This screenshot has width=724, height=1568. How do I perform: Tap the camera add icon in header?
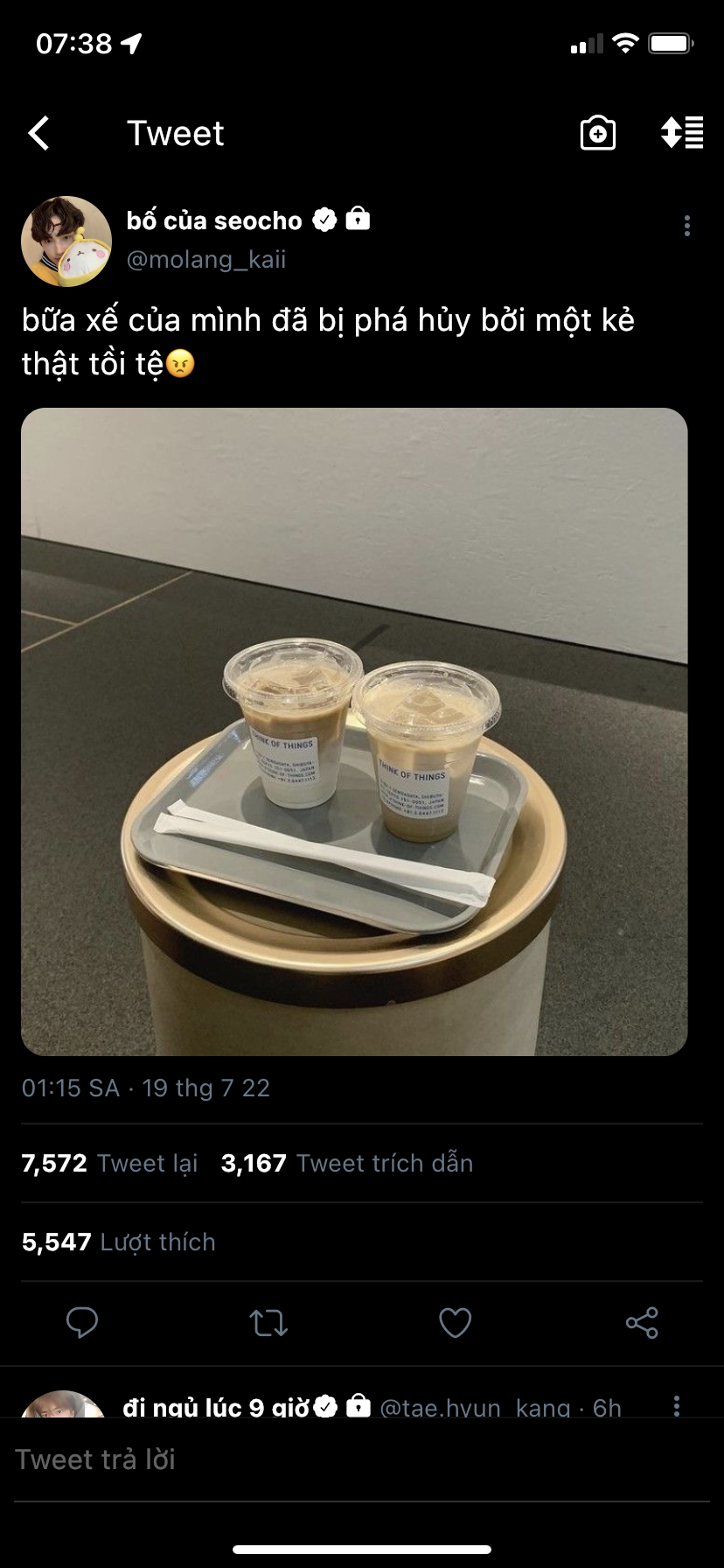click(x=598, y=133)
